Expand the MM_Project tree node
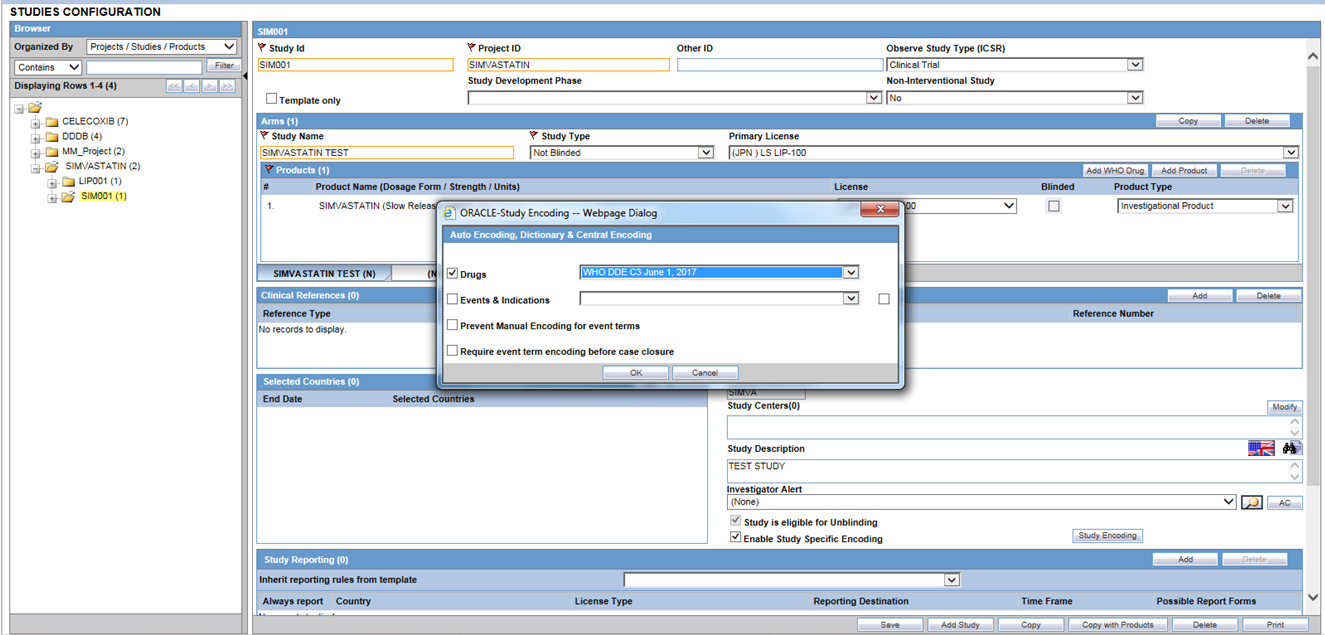The width and height of the screenshot is (1325, 635). tap(36, 154)
